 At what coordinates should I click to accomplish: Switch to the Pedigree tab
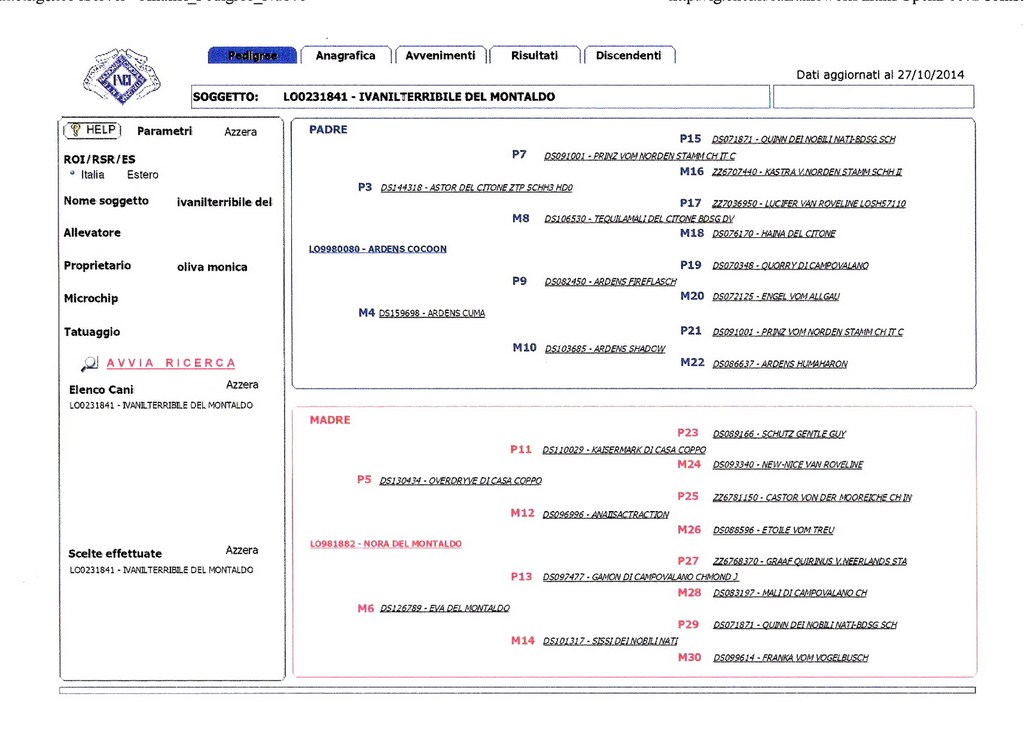(252, 56)
